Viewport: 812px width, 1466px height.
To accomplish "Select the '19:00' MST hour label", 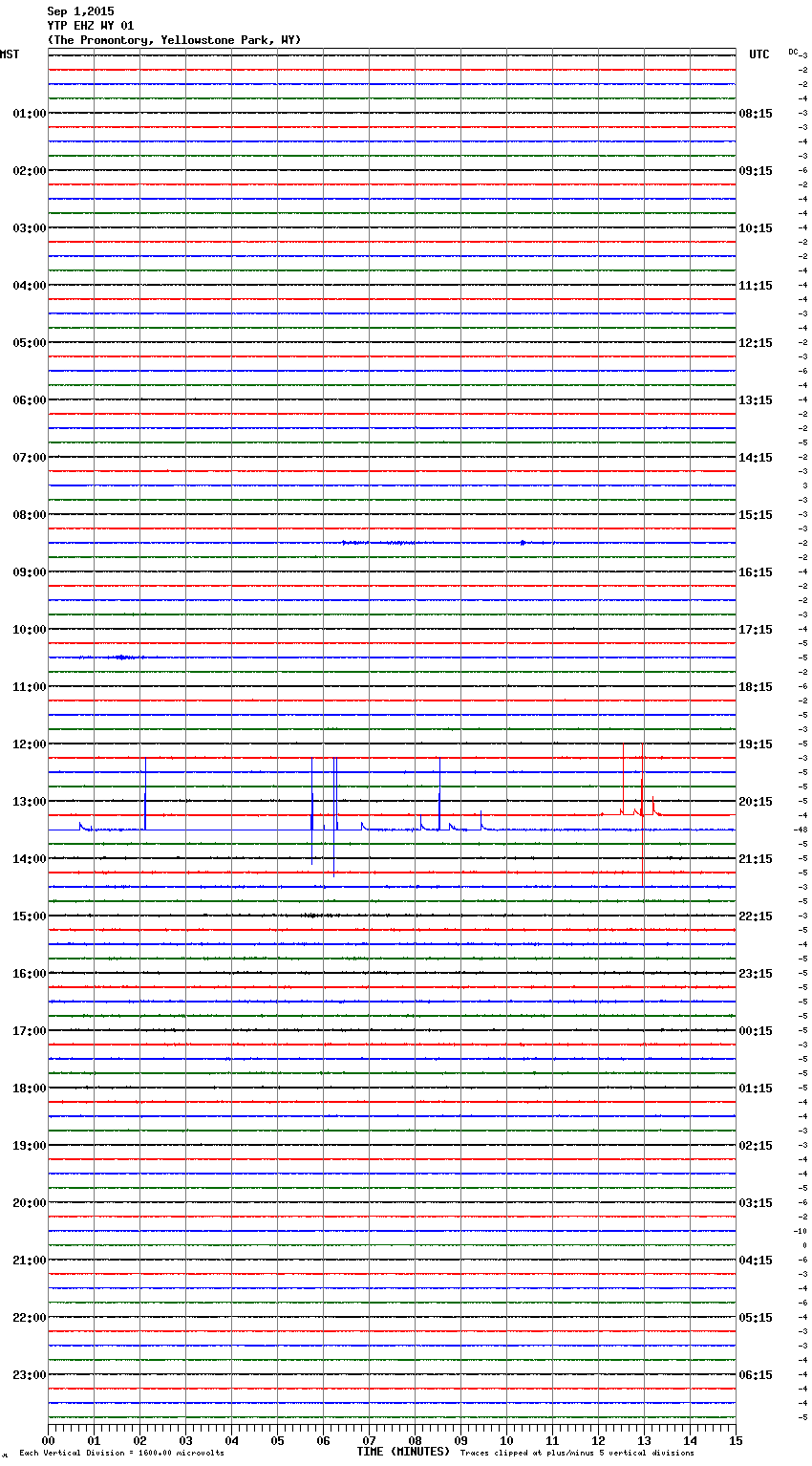I will pos(30,1146).
